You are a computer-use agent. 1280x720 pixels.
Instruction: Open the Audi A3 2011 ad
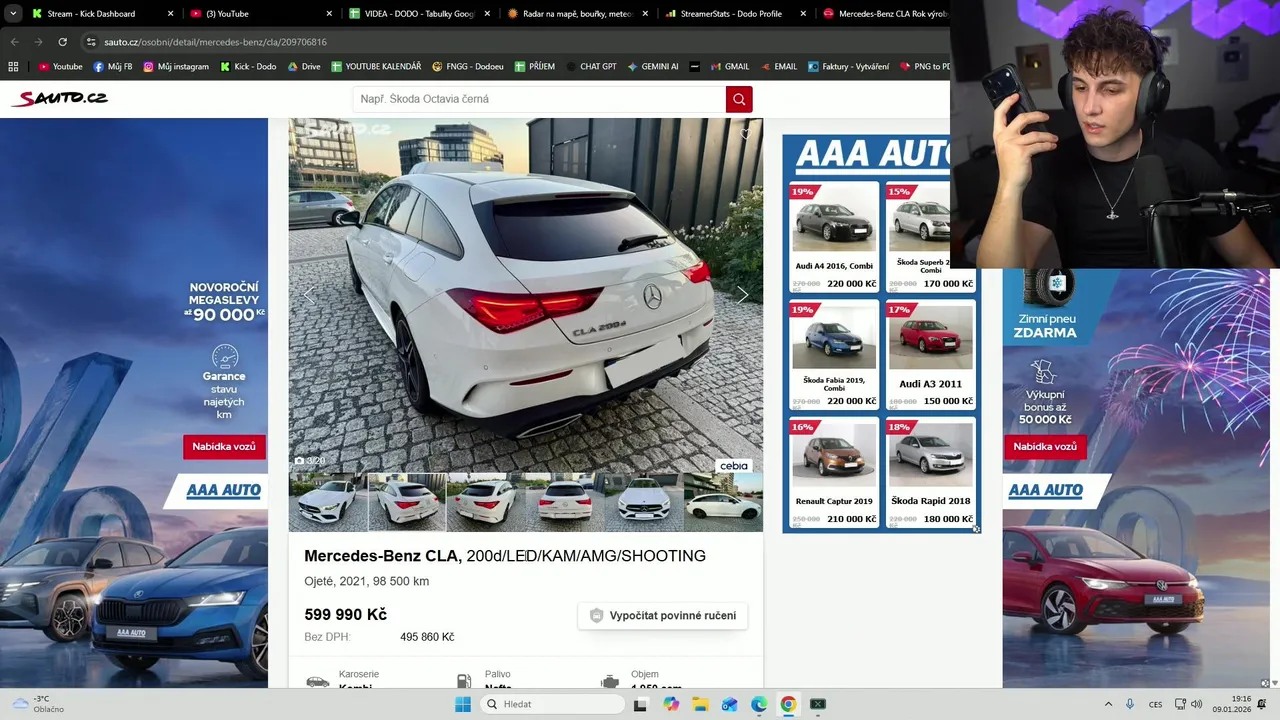(x=930, y=356)
